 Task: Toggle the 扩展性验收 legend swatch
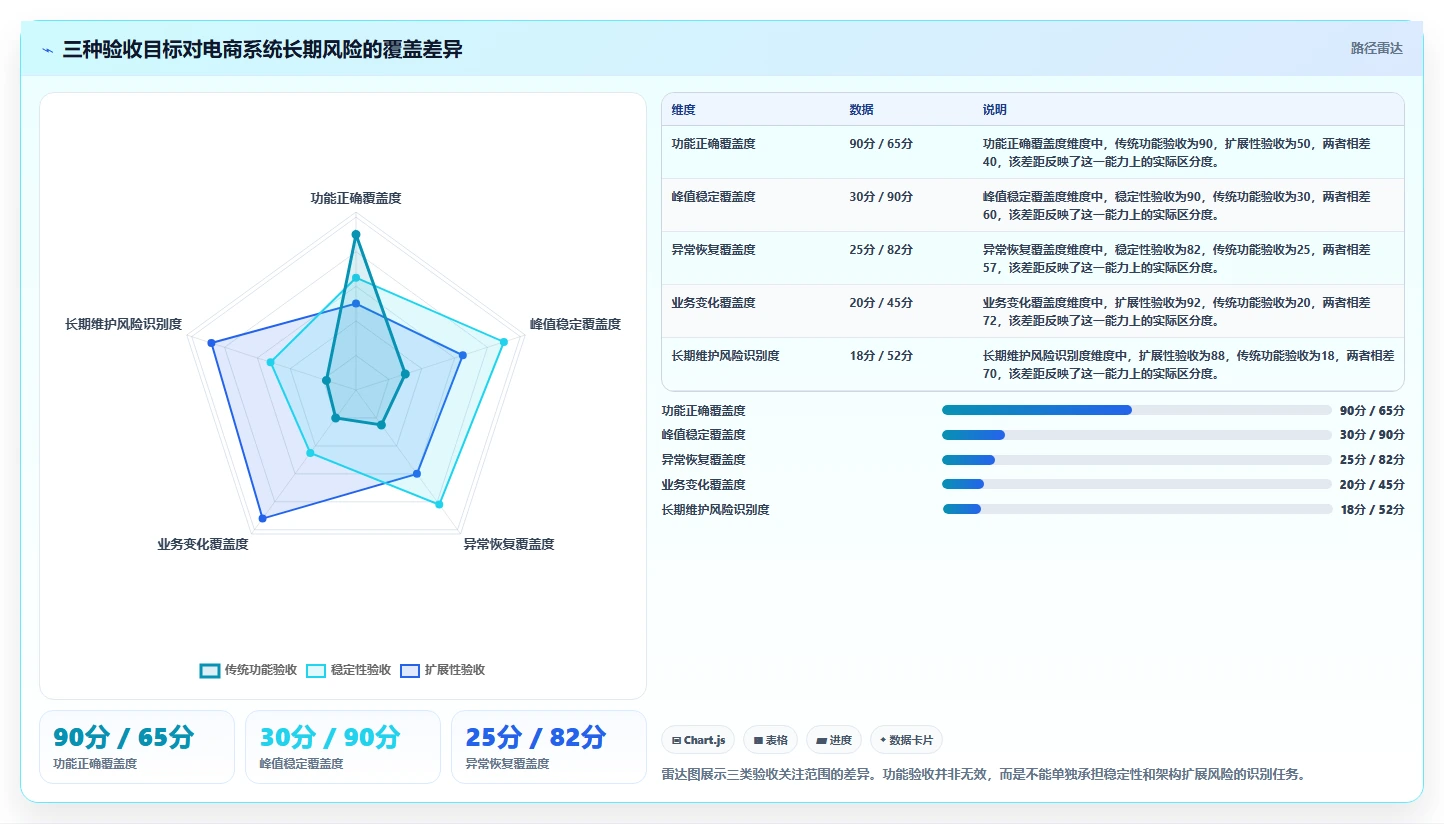(409, 670)
